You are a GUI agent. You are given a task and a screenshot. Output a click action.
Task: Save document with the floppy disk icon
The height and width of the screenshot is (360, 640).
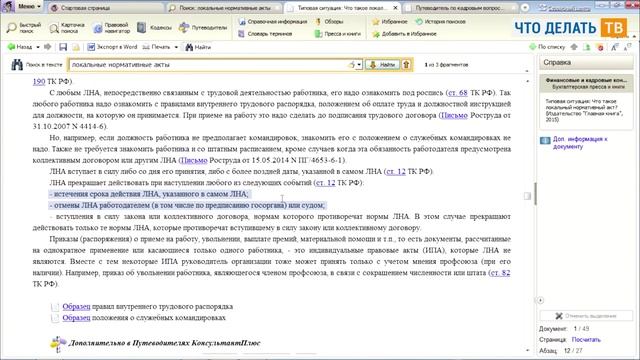[63, 47]
